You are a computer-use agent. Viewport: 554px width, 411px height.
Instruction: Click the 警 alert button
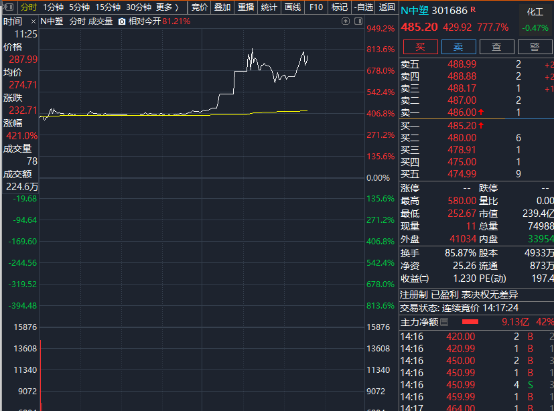(535, 47)
